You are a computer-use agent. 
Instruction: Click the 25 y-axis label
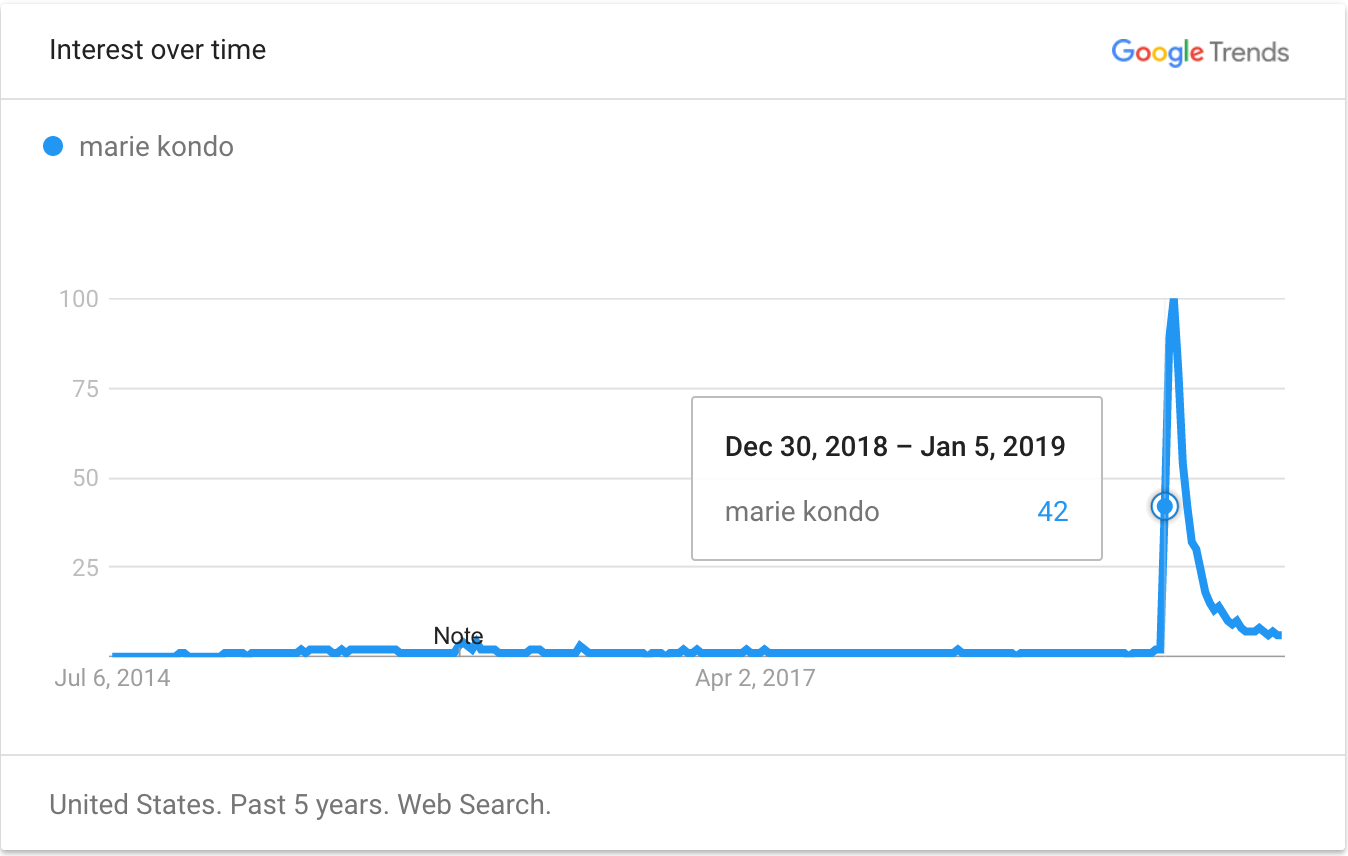(x=85, y=567)
